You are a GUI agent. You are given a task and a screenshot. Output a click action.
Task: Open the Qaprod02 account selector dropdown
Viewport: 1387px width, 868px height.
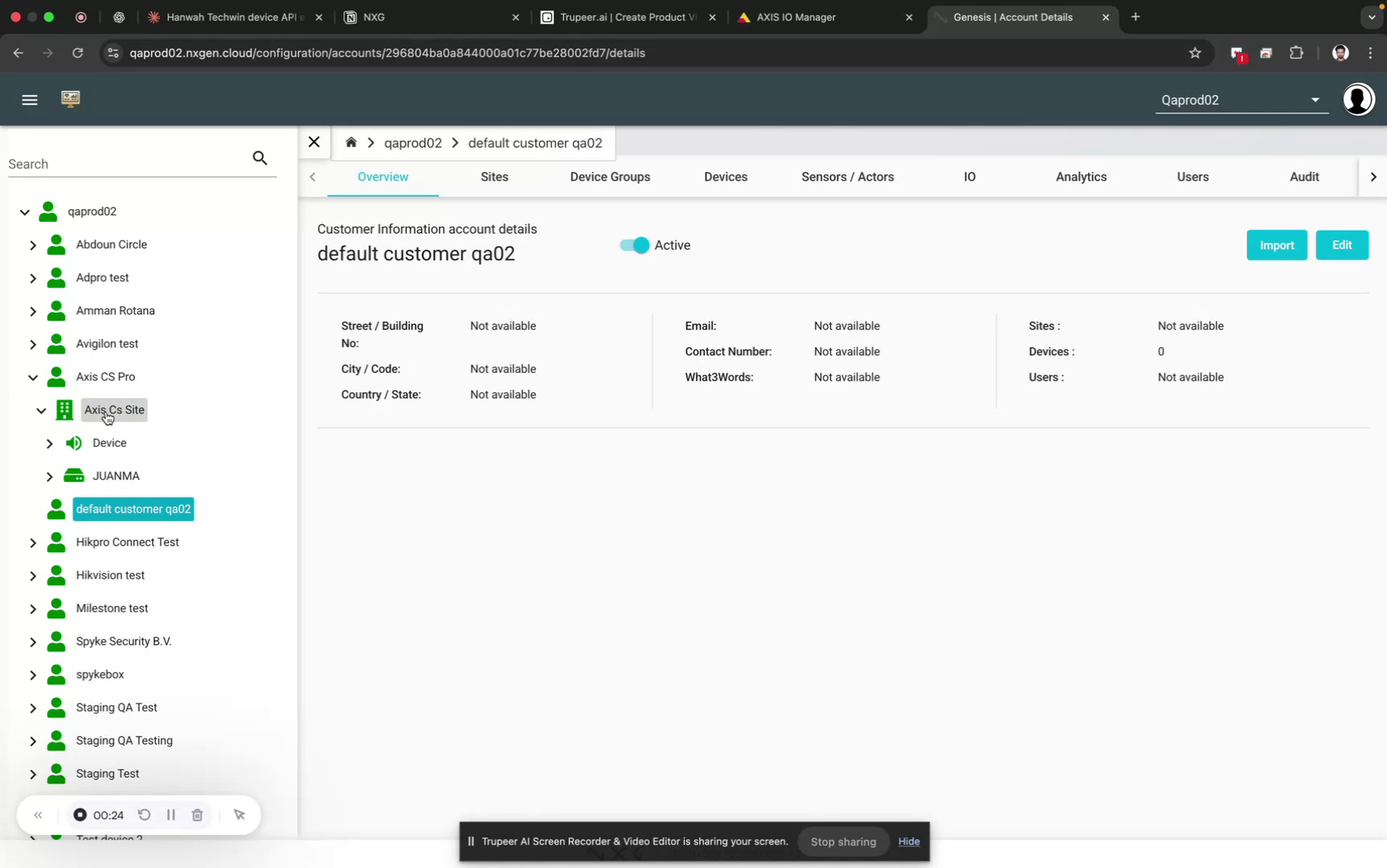pos(1315,100)
